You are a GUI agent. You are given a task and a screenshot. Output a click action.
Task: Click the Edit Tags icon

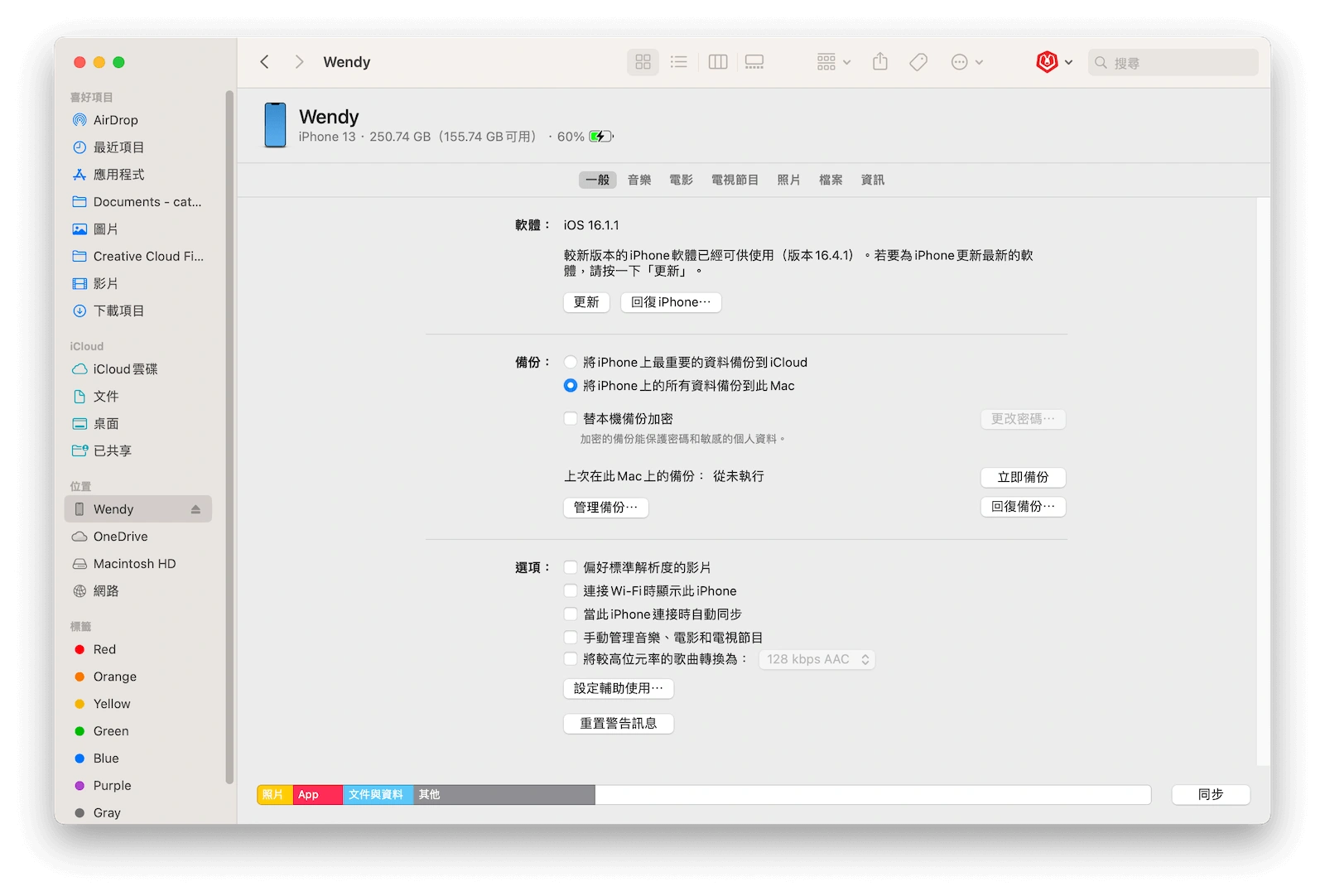pyautogui.click(x=918, y=62)
